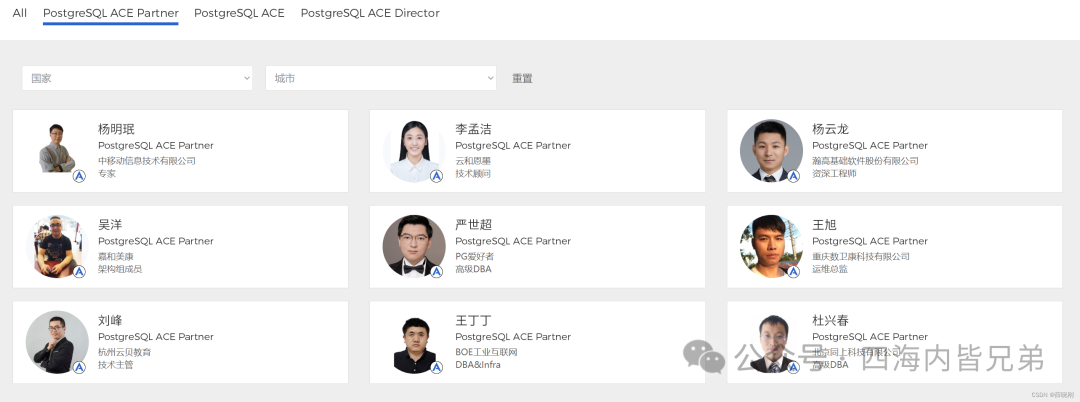
Task: Click the name 杨明珉
Action: (x=116, y=129)
